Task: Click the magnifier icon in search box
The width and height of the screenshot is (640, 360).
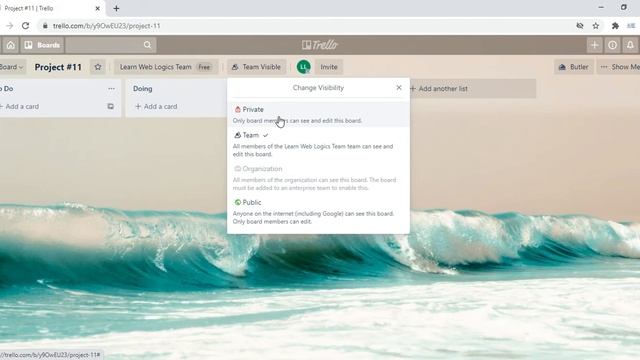Action: (147, 45)
